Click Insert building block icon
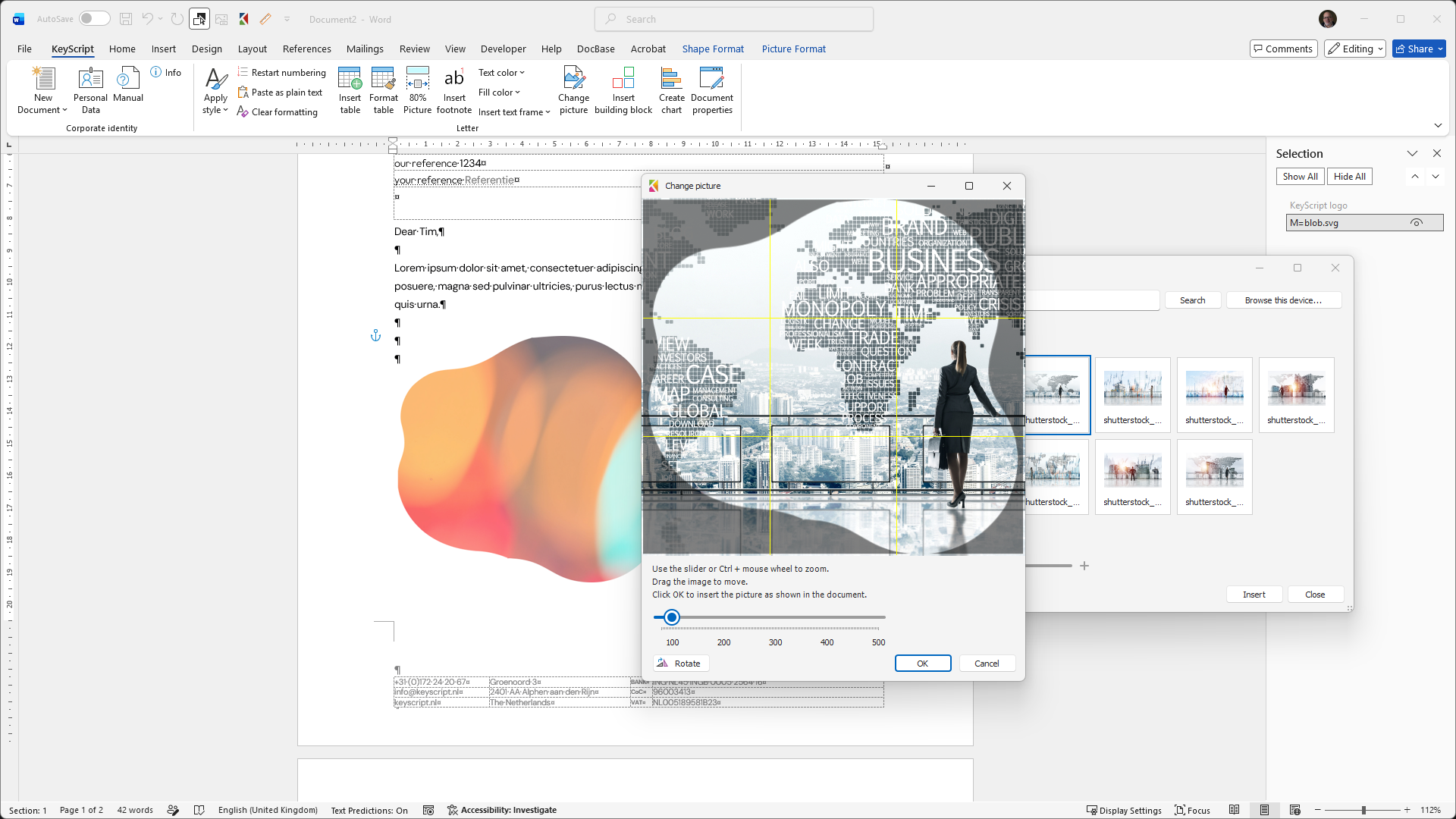Viewport: 1456px width, 819px height. [x=623, y=90]
